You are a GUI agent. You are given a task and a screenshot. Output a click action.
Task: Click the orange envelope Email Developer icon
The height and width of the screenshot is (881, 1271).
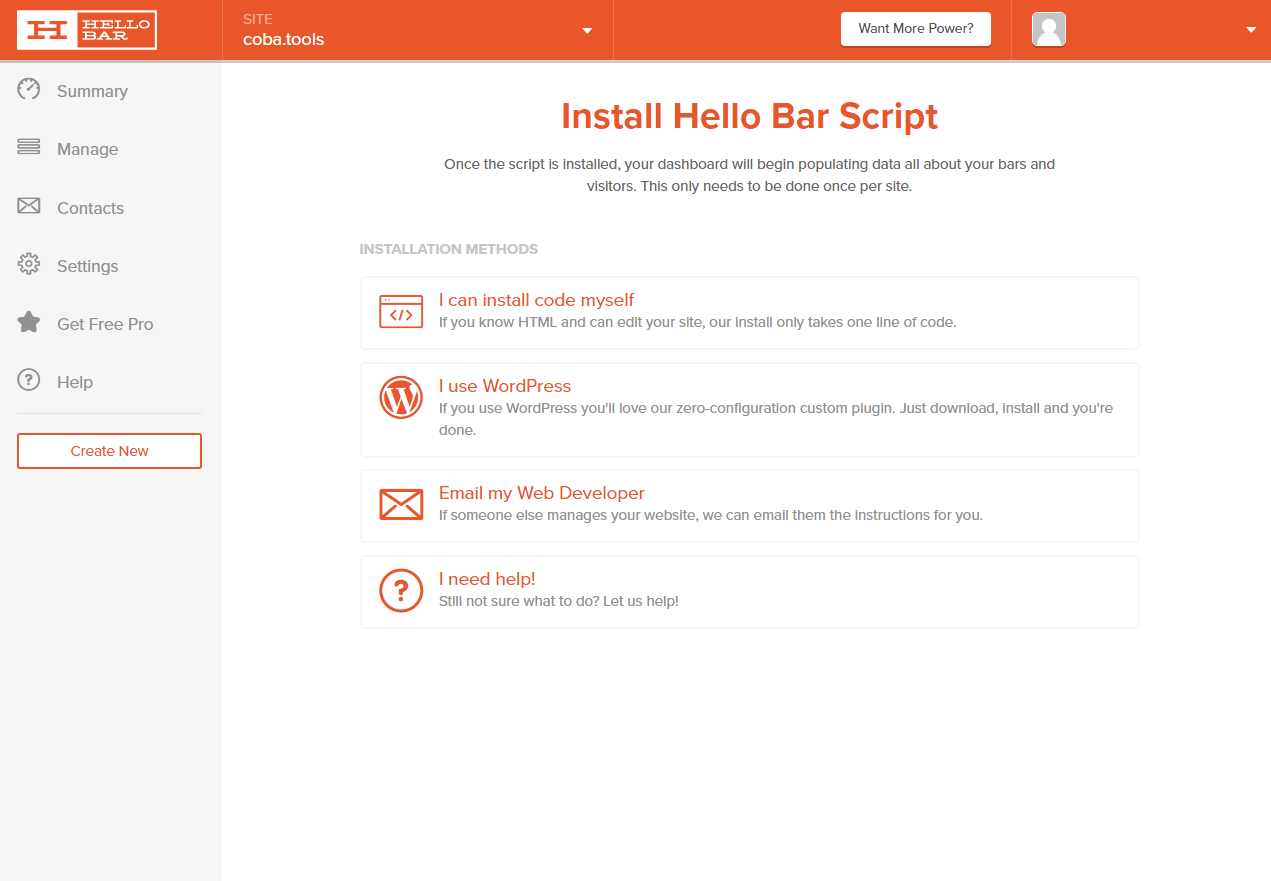click(401, 504)
